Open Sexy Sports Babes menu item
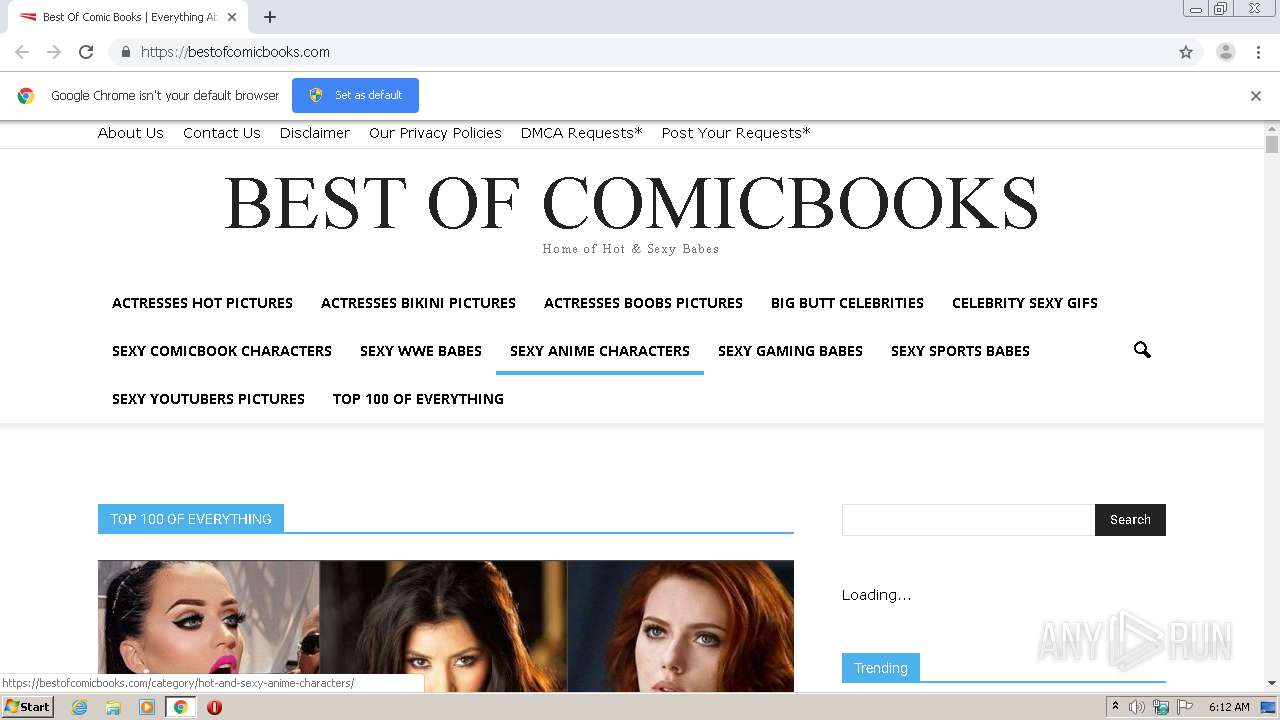The image size is (1280, 720). tap(960, 351)
